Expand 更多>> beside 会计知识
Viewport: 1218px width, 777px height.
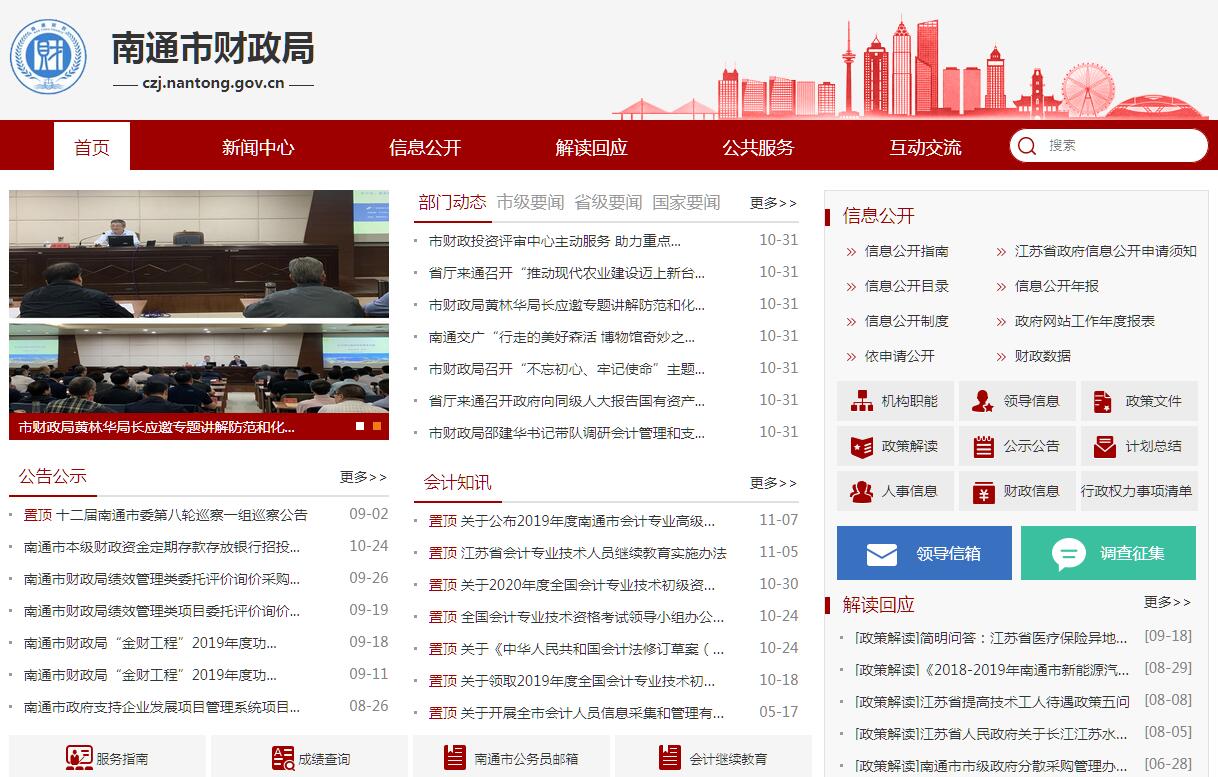point(773,483)
